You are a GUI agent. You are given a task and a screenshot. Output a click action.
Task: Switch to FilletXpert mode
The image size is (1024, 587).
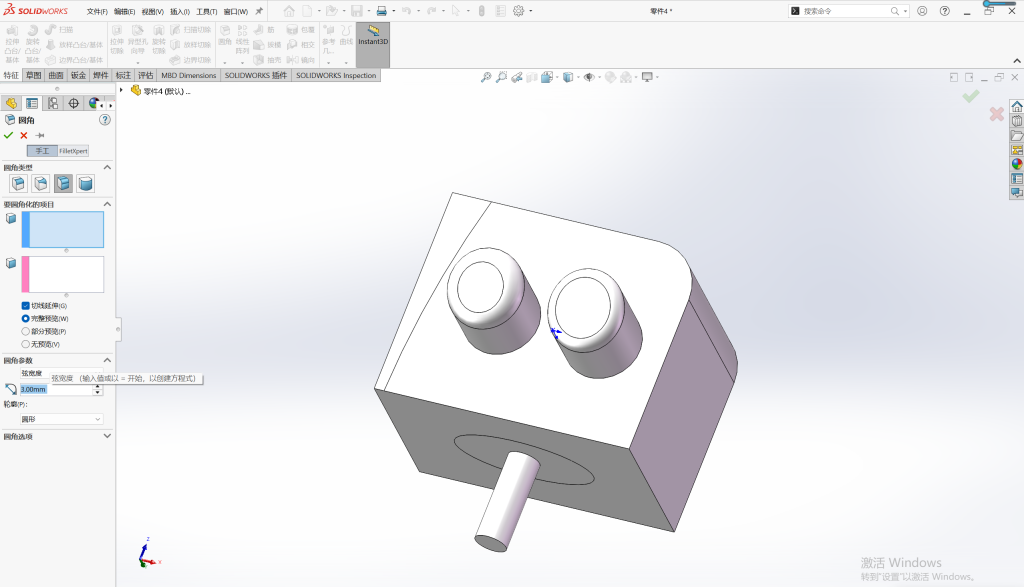pos(73,151)
